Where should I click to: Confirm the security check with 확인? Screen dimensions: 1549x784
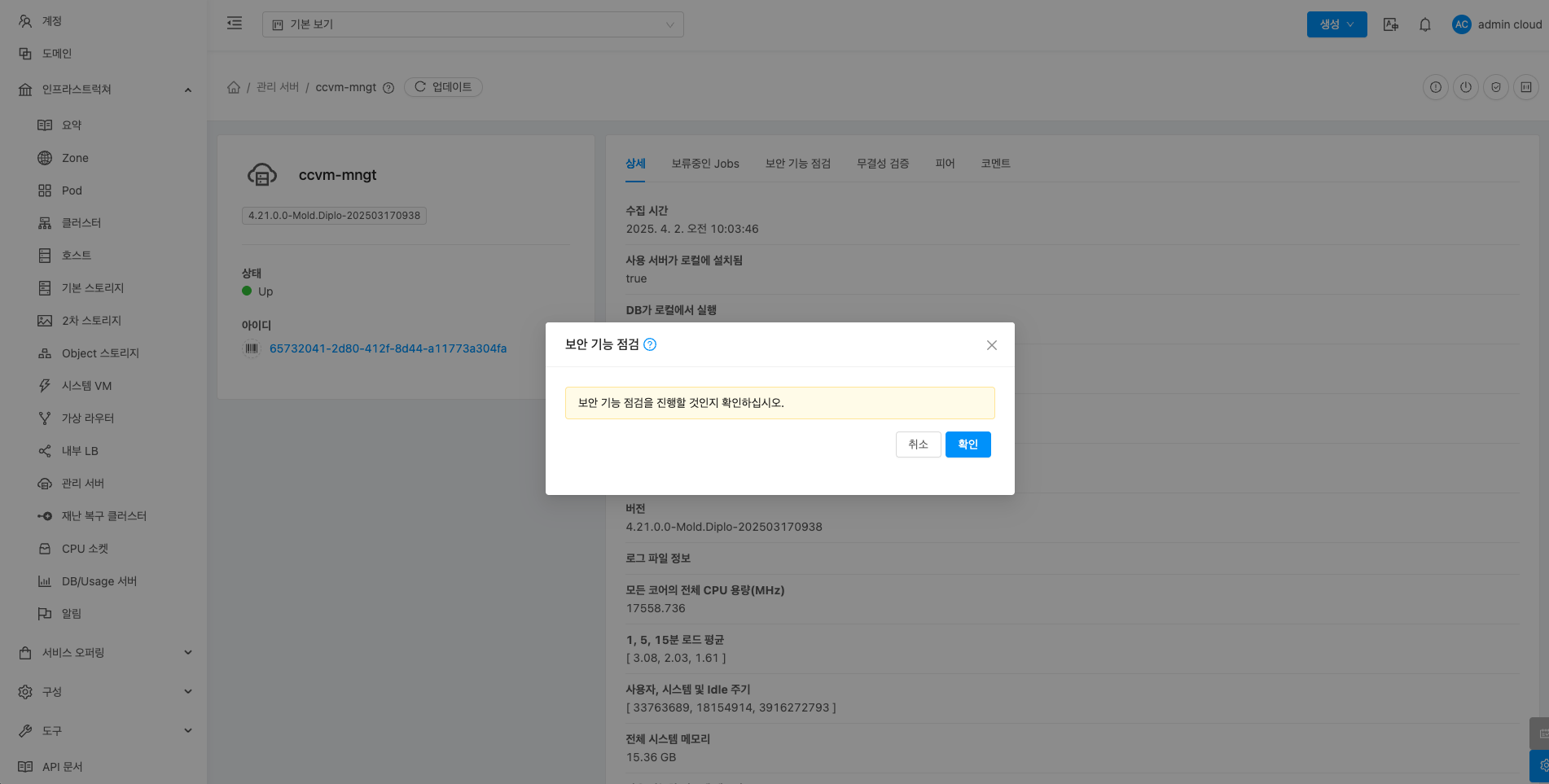tap(968, 445)
